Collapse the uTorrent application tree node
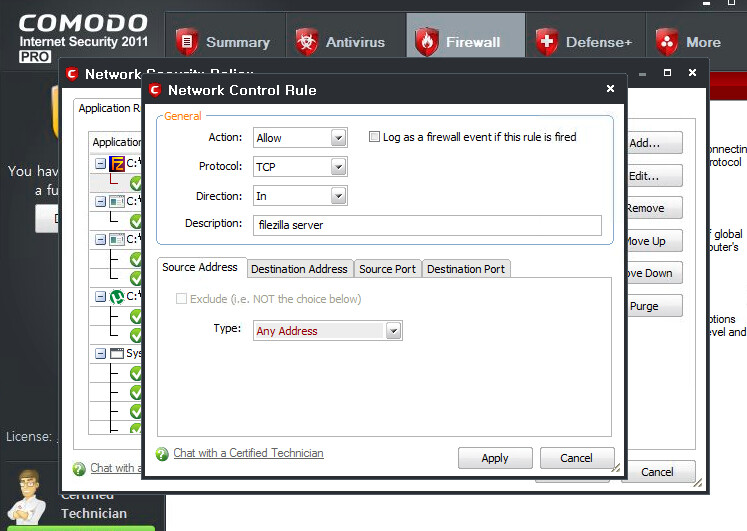747x531 pixels. pos(100,297)
